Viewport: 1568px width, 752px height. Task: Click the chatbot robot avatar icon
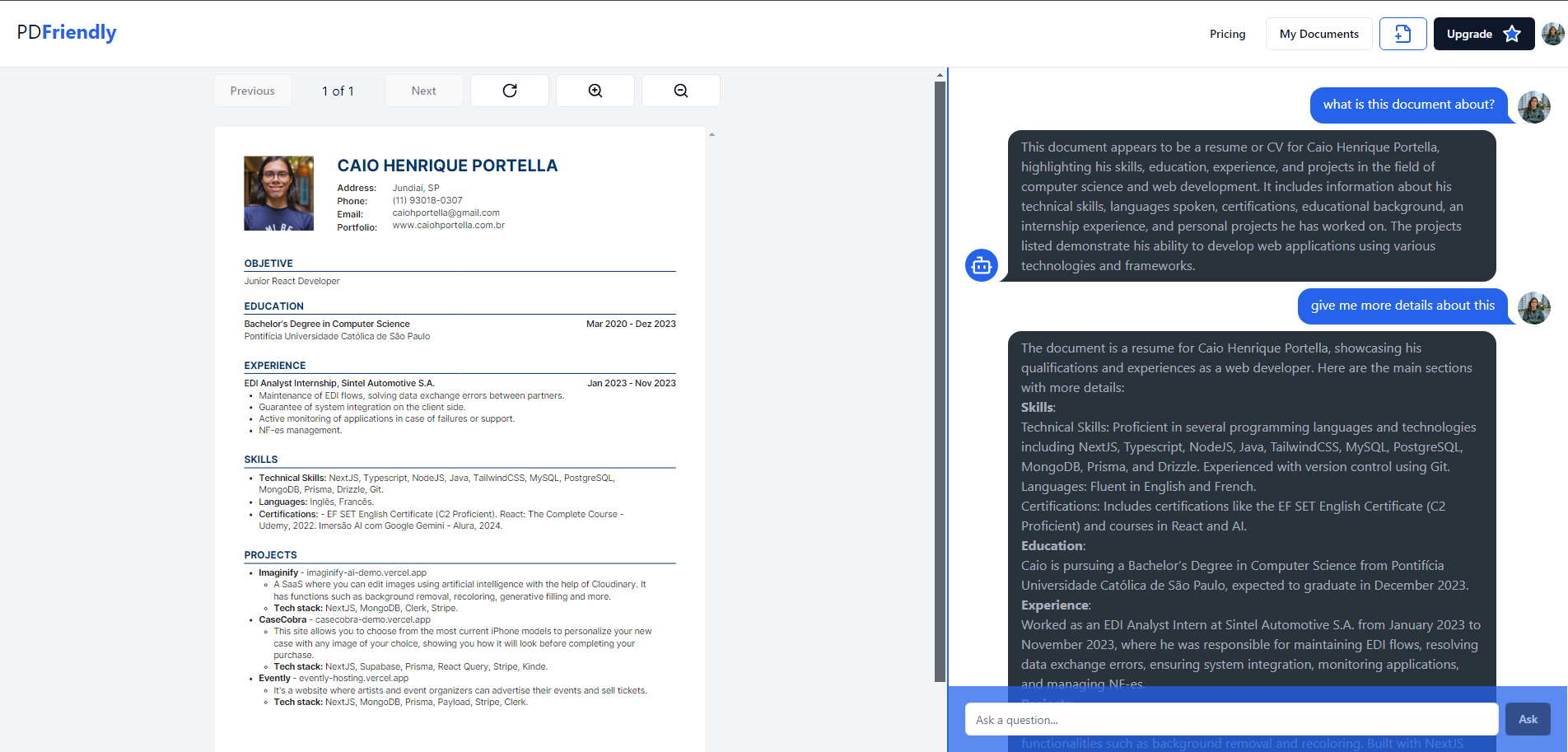pyautogui.click(x=982, y=265)
